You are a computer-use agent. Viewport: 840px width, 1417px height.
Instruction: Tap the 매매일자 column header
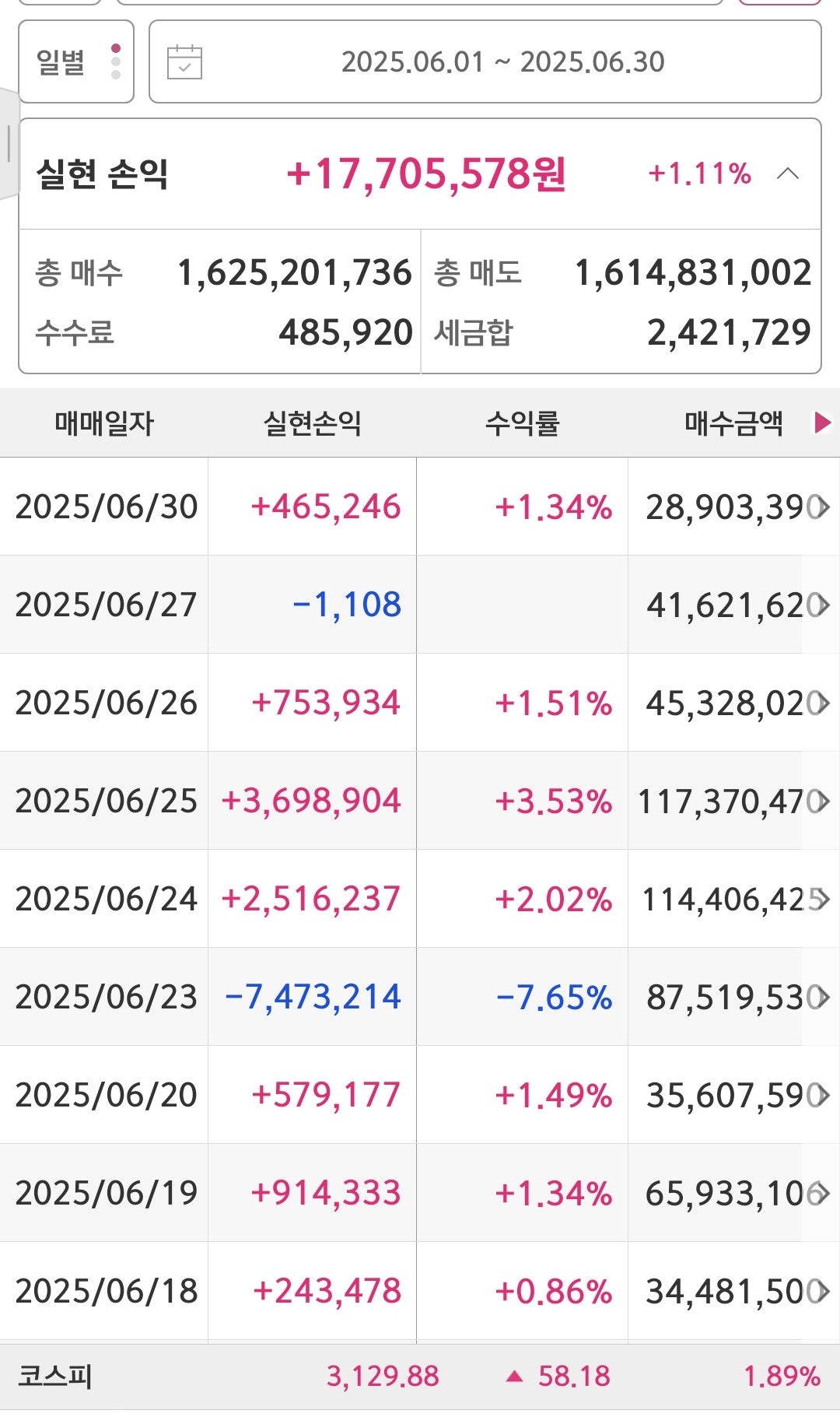point(104,423)
